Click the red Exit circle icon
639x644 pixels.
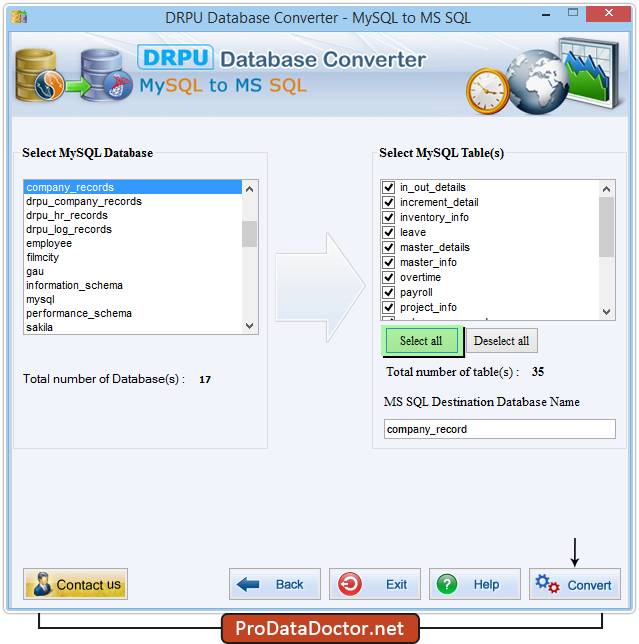(x=349, y=584)
